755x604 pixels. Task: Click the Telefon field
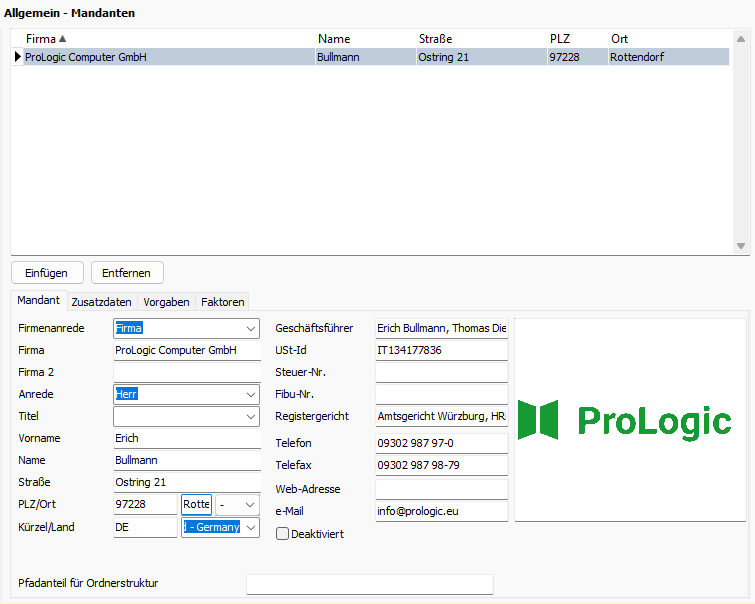point(442,444)
